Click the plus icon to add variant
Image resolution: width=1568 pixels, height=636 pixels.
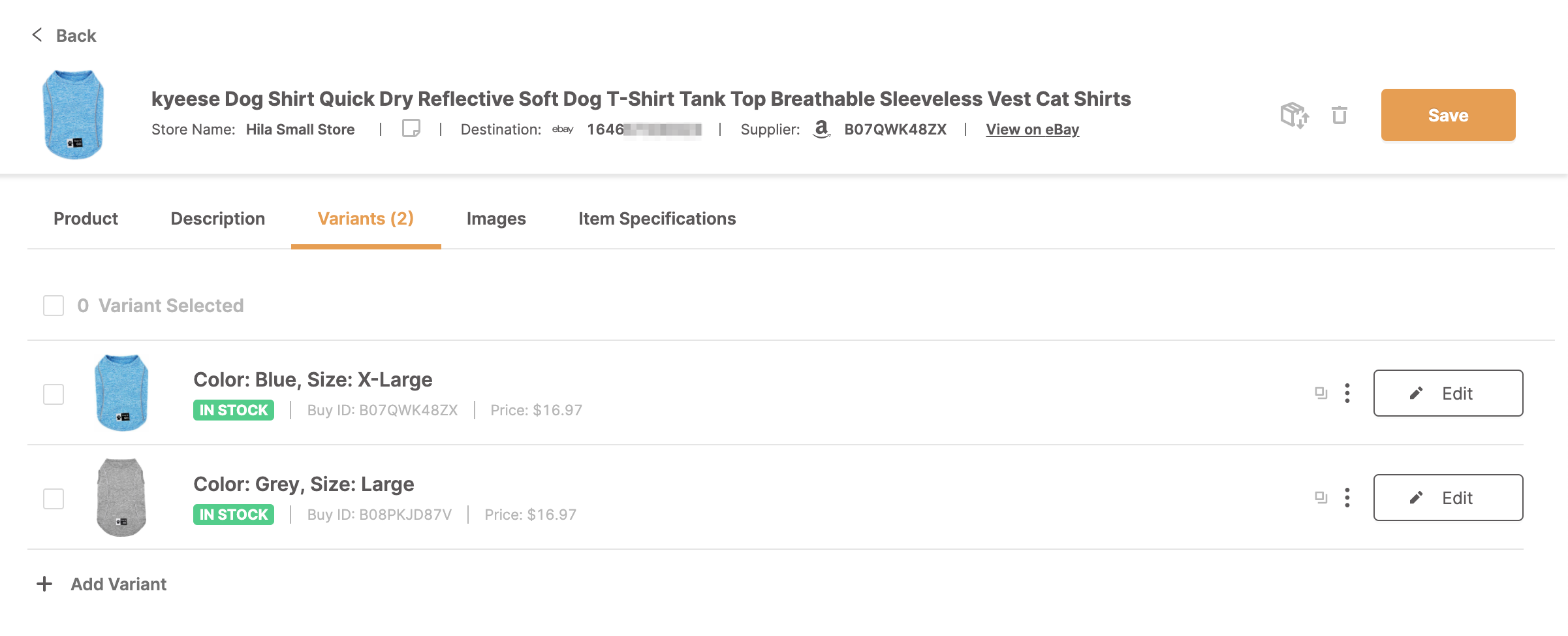[44, 584]
